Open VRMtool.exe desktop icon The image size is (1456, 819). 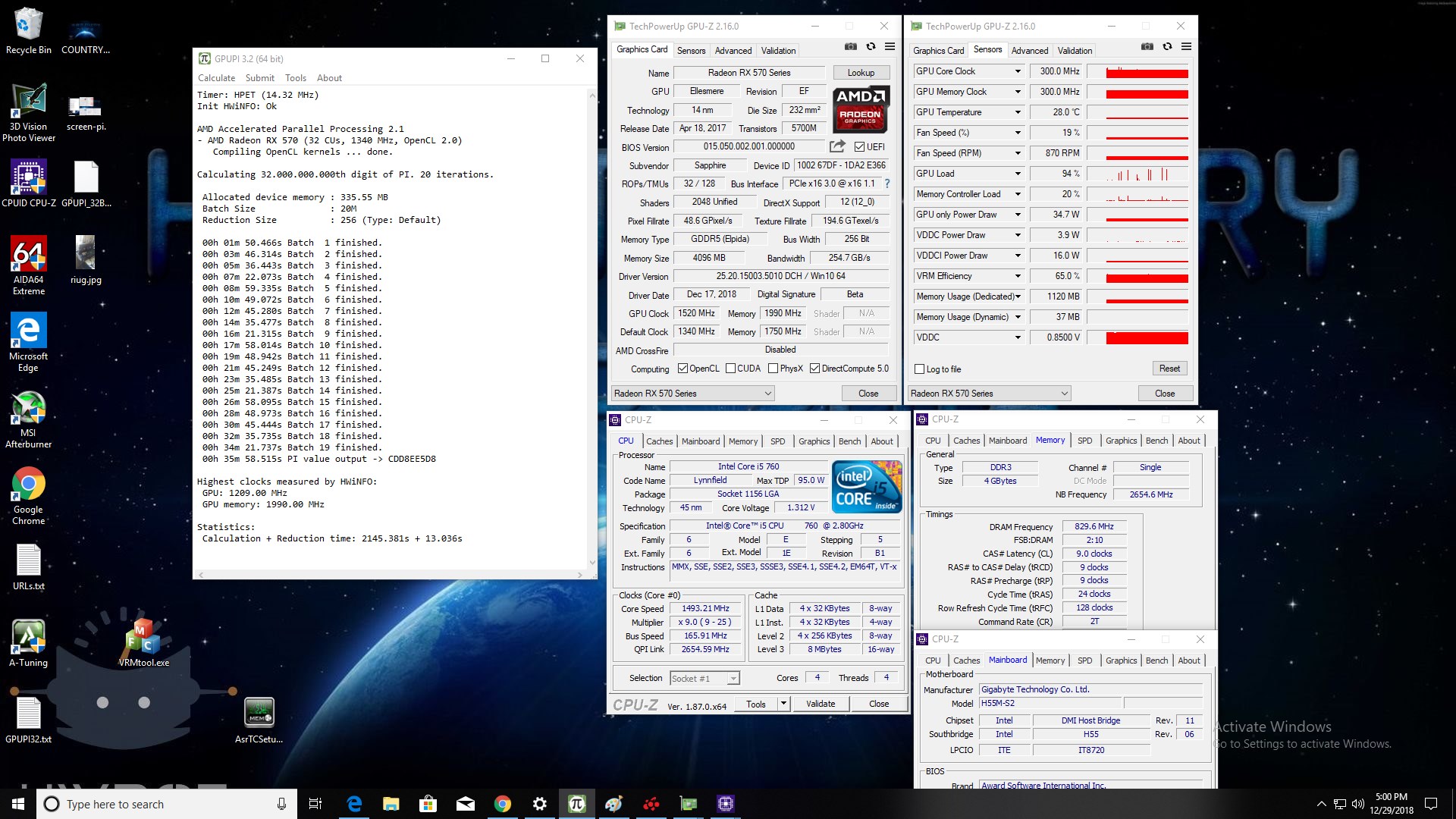pos(143,644)
